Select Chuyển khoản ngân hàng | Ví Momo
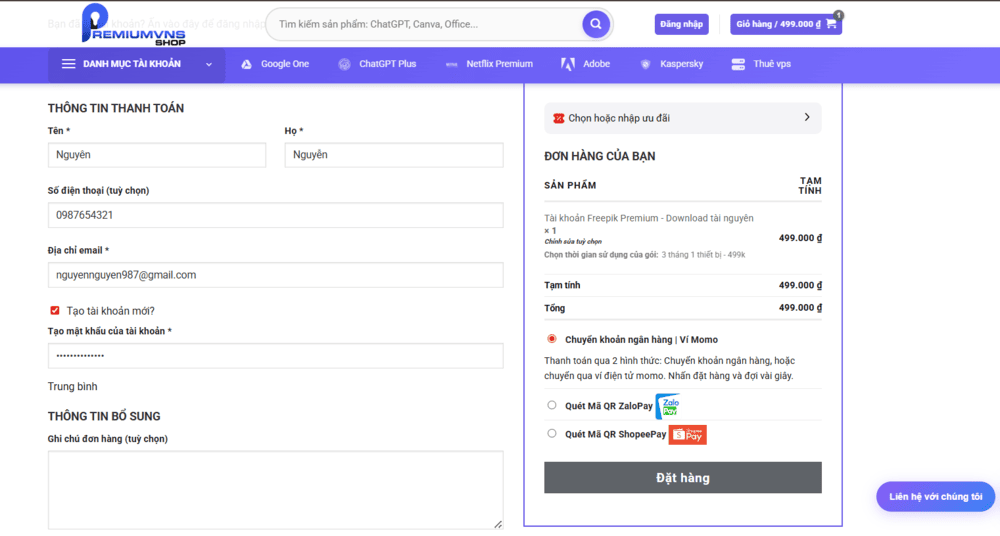This screenshot has height=536, width=1000. pos(552,339)
